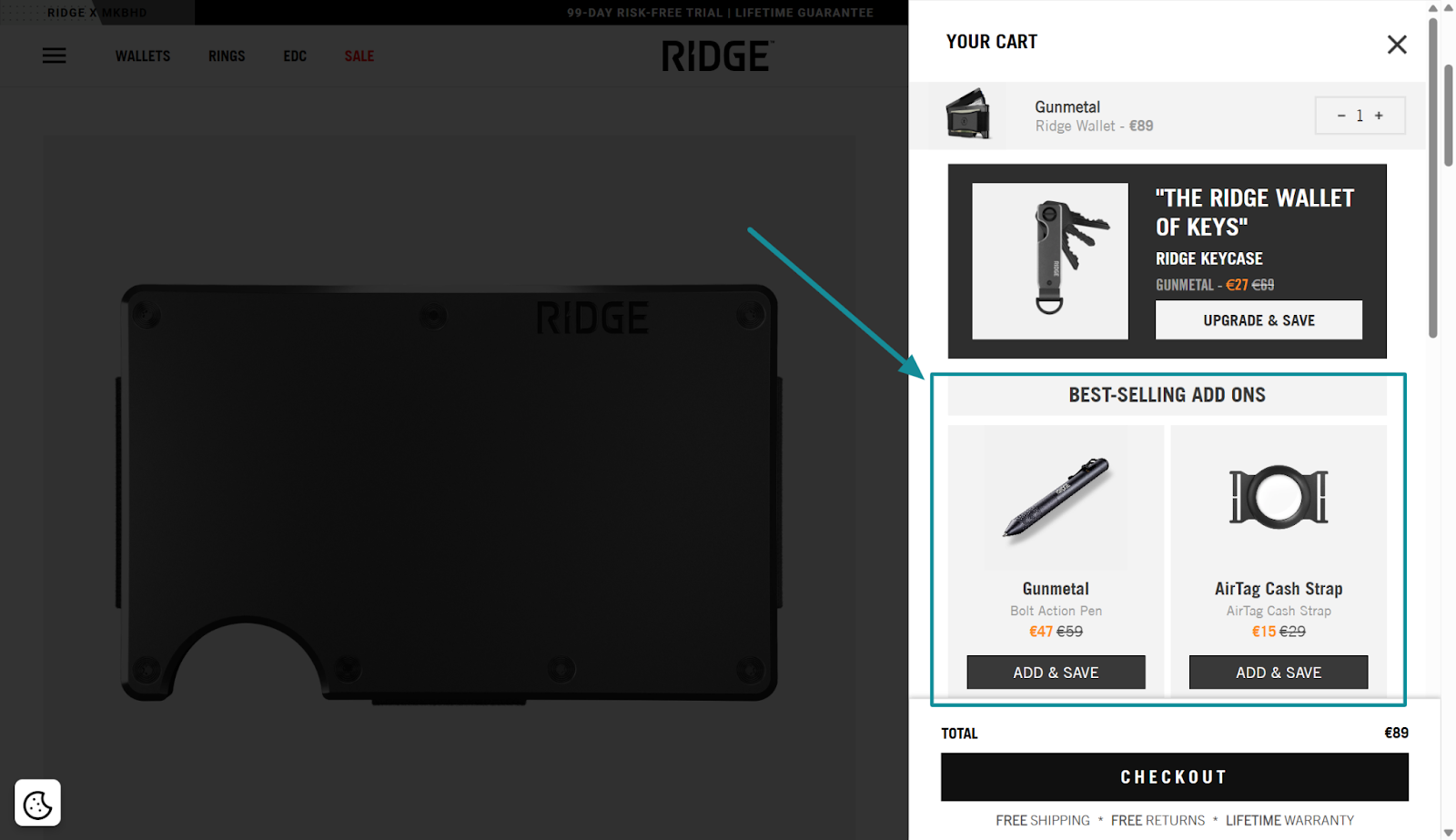Click Upgrade & Save for keycase
Viewport: 1456px width, 840px height.
click(x=1259, y=320)
